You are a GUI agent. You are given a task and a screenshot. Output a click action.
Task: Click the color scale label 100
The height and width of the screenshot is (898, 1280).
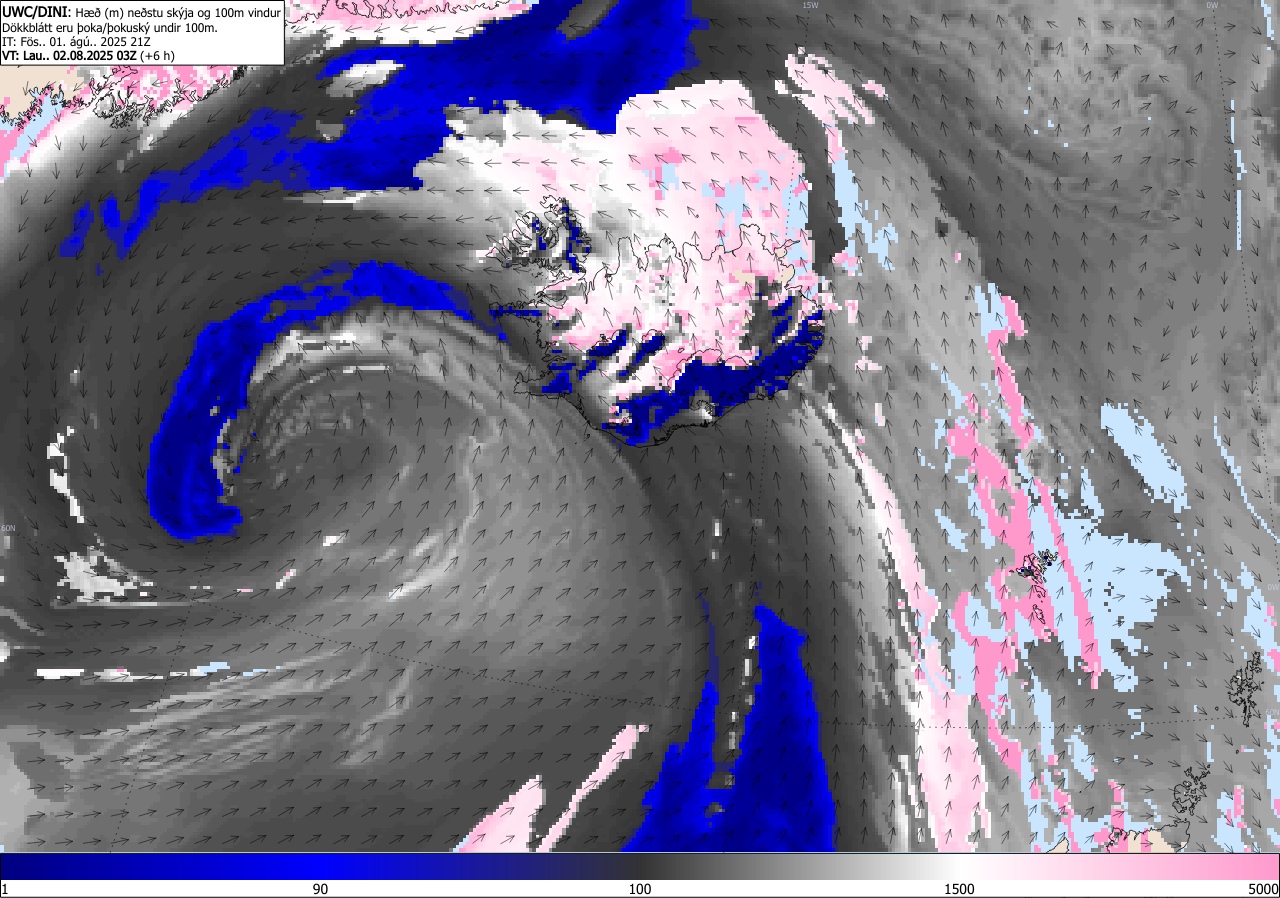tap(640, 889)
